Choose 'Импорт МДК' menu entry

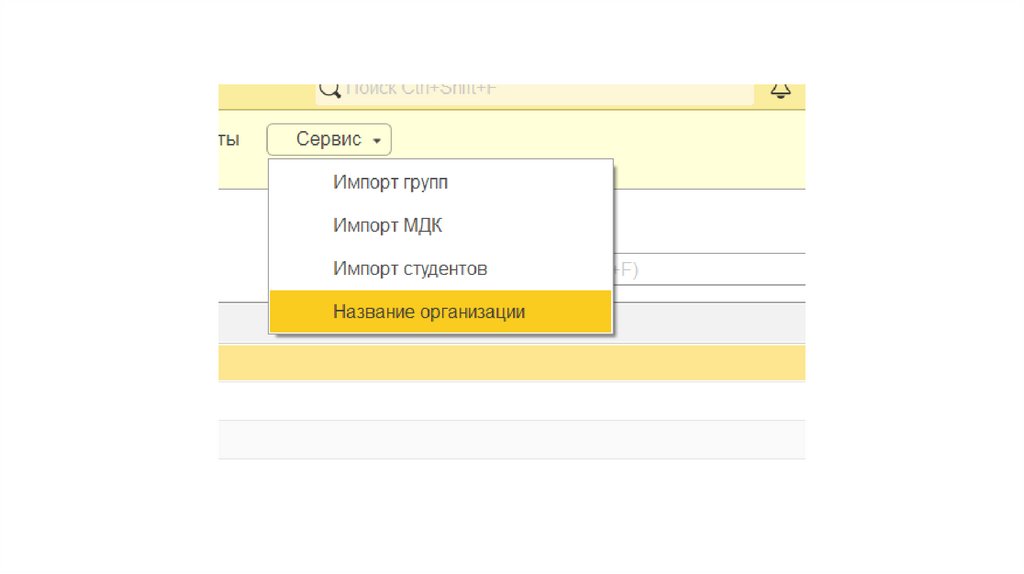tap(387, 226)
